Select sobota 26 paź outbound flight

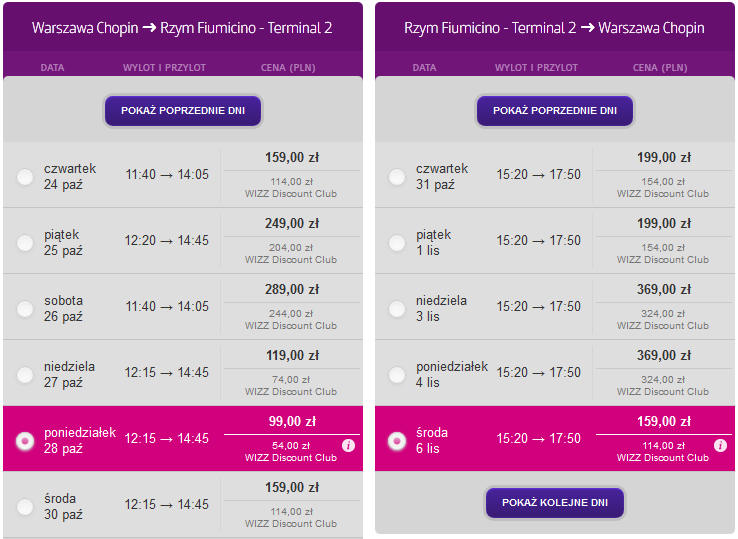[x=25, y=309]
